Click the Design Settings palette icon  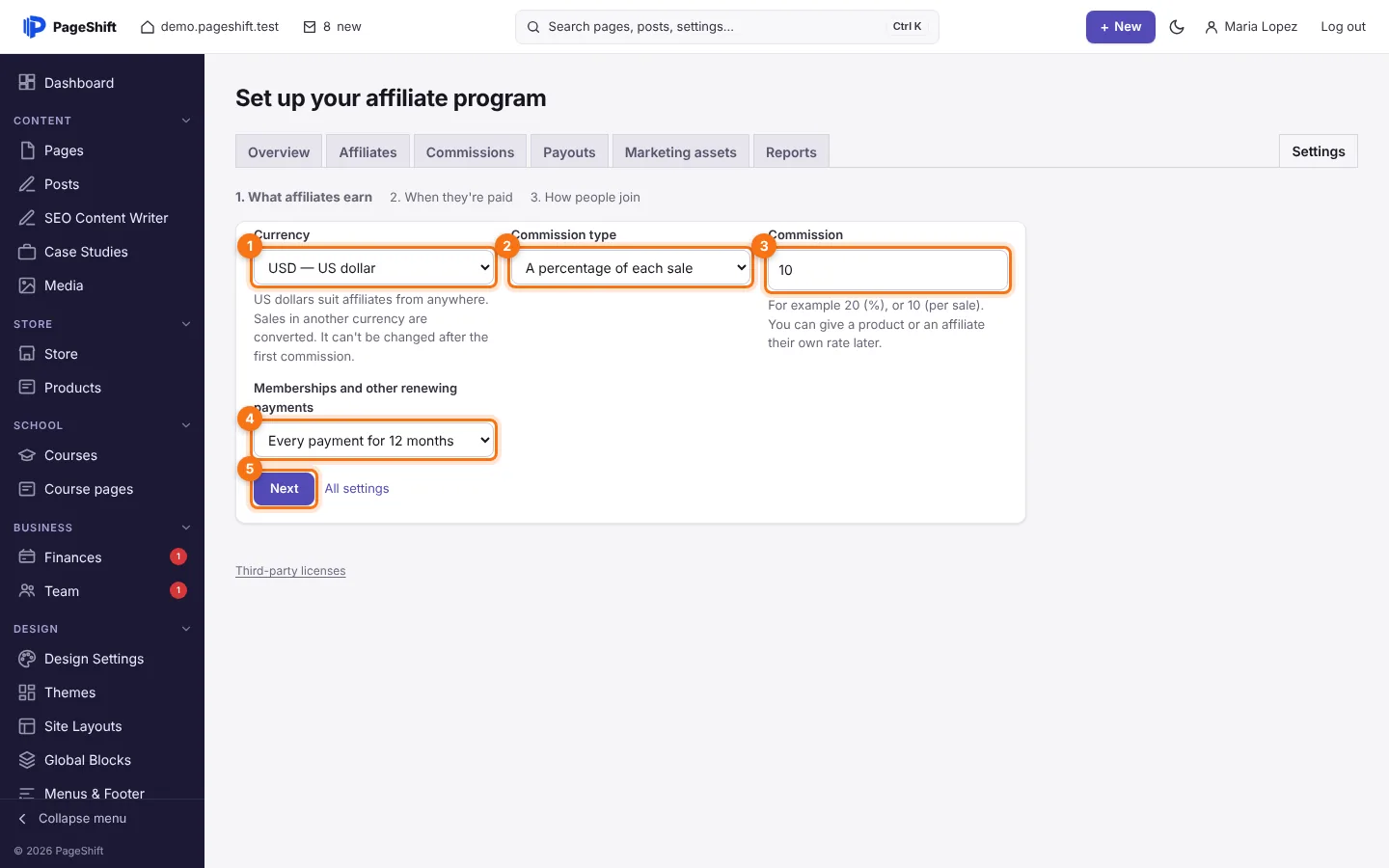tap(27, 659)
